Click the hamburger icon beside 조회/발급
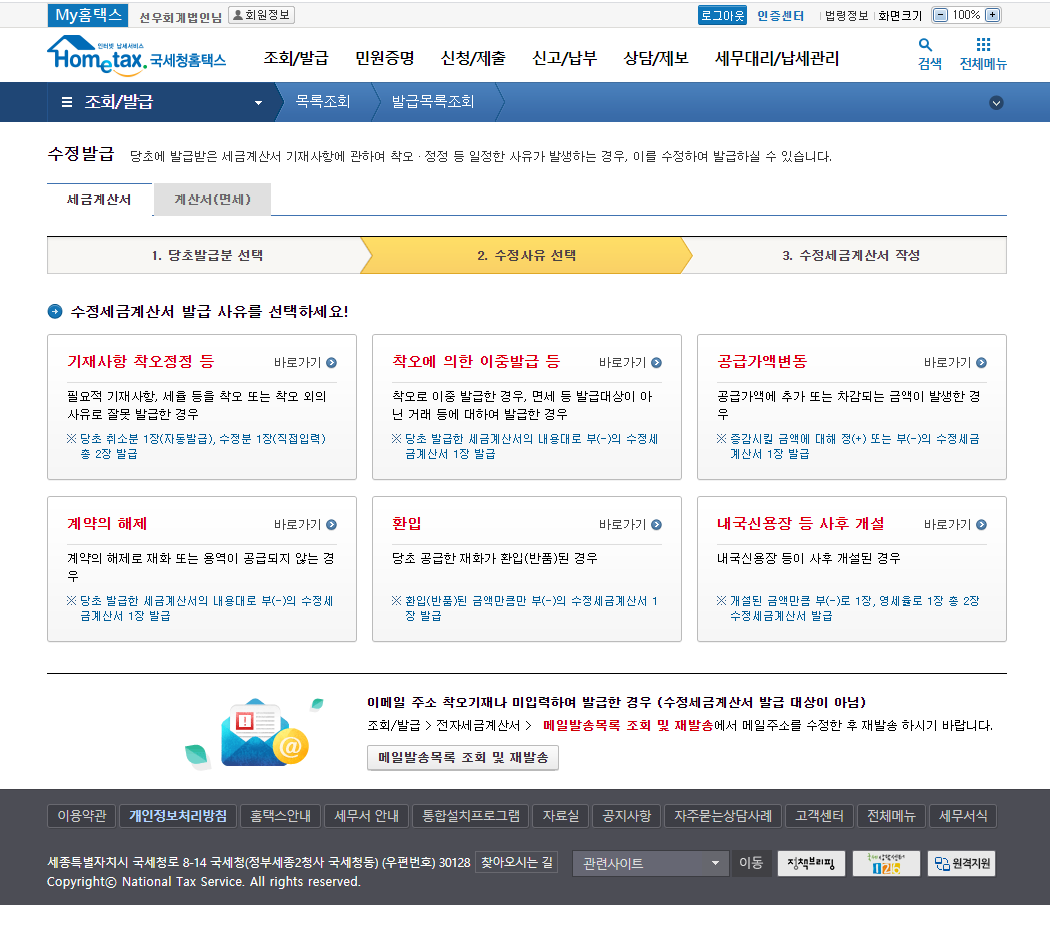The width and height of the screenshot is (1050, 934). [x=66, y=102]
